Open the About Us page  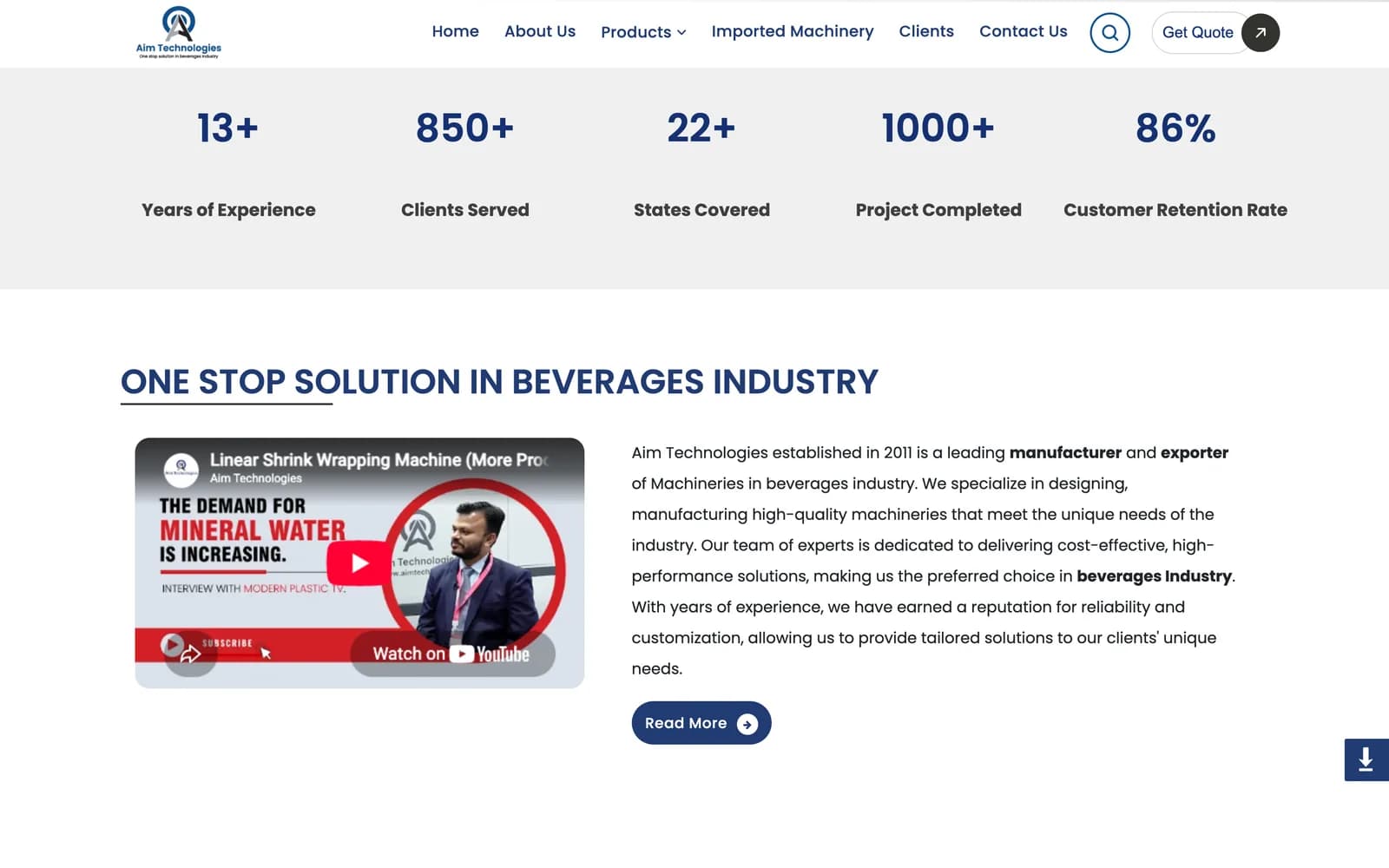[540, 31]
